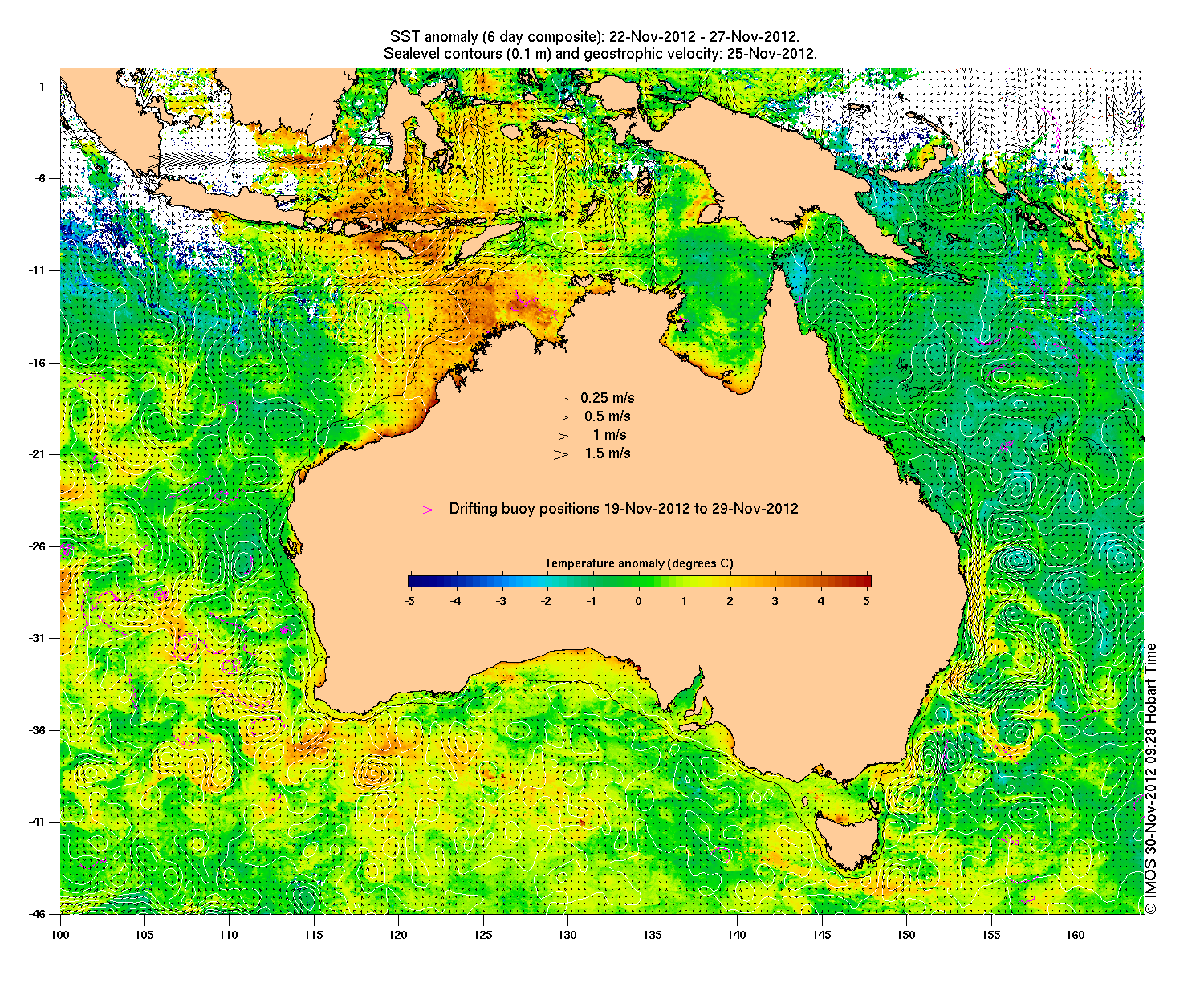The height and width of the screenshot is (983, 1204).
Task: Click the longitude axis label 145
Action: [821, 935]
